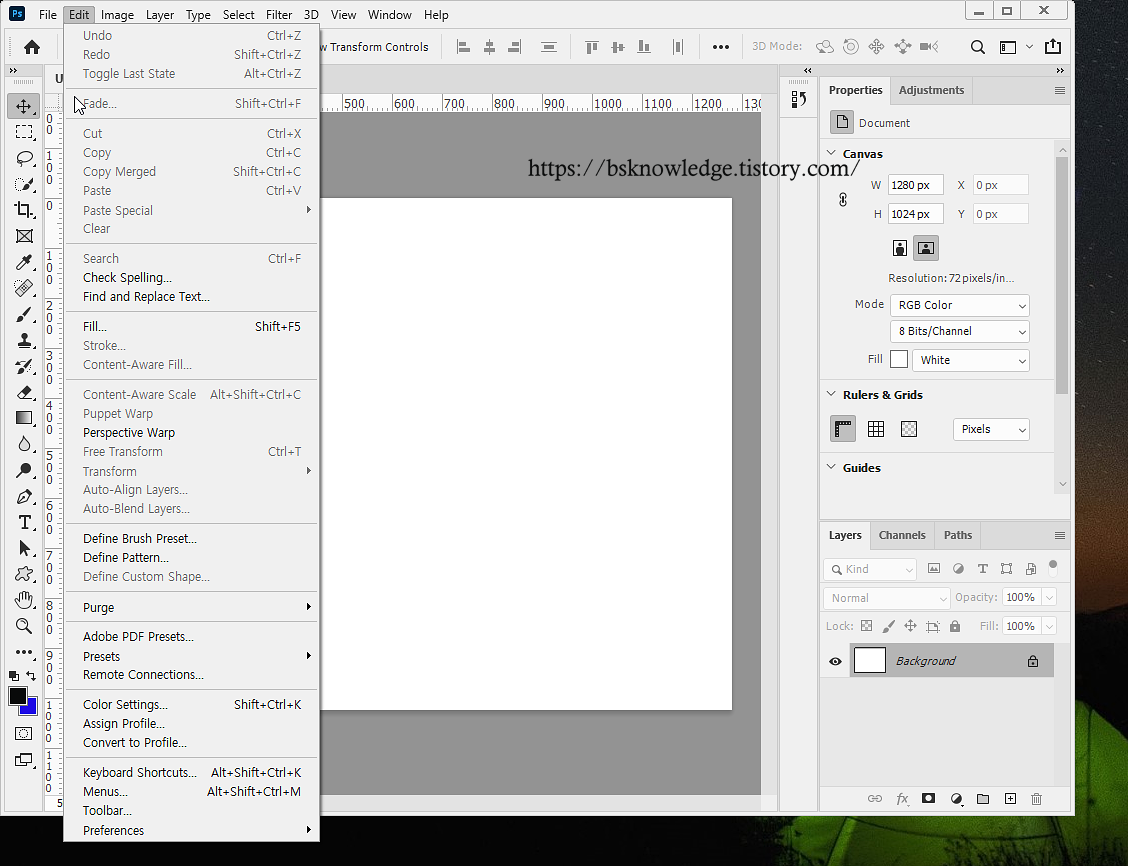Switch to the Channels tab
This screenshot has width=1128, height=866.
902,535
